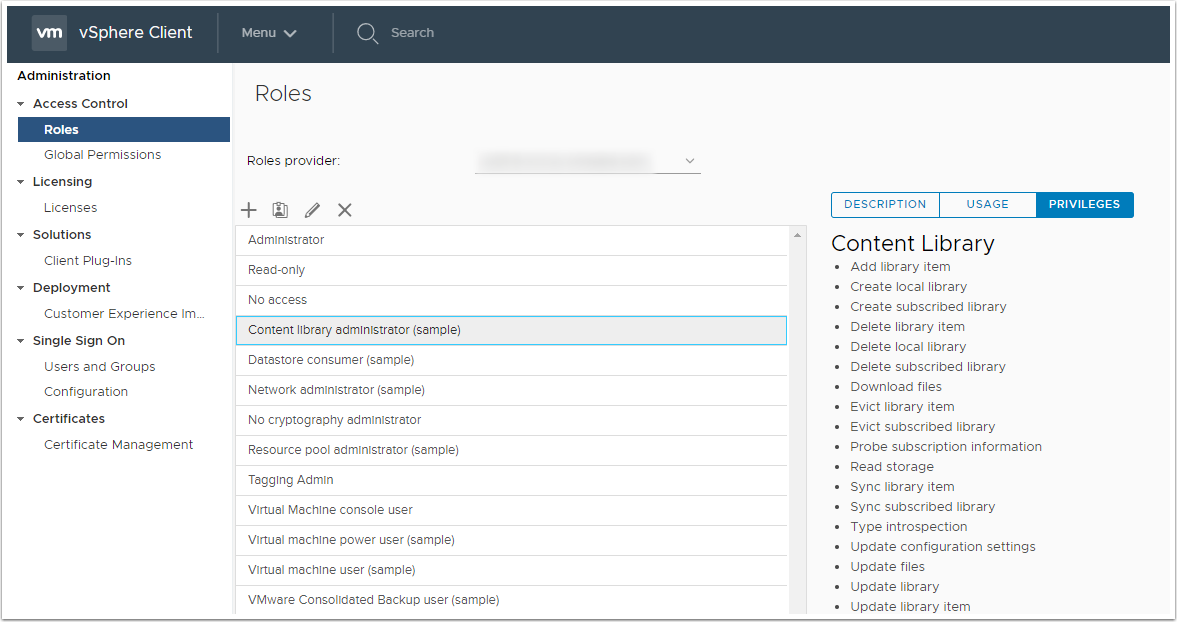Click in the Search field

coord(412,33)
